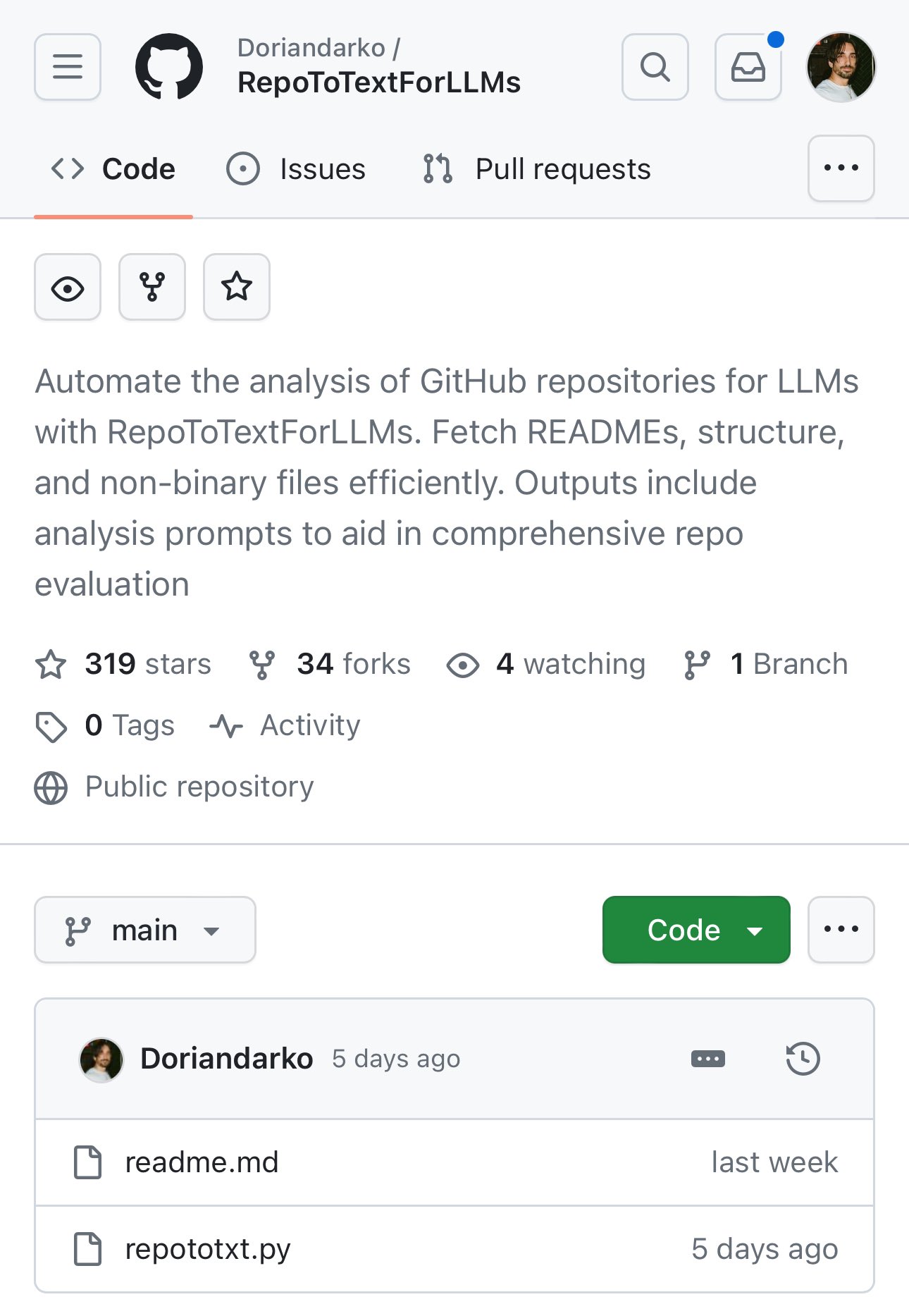Switch to the Issues tab
This screenshot has width=909, height=1316.
point(296,169)
